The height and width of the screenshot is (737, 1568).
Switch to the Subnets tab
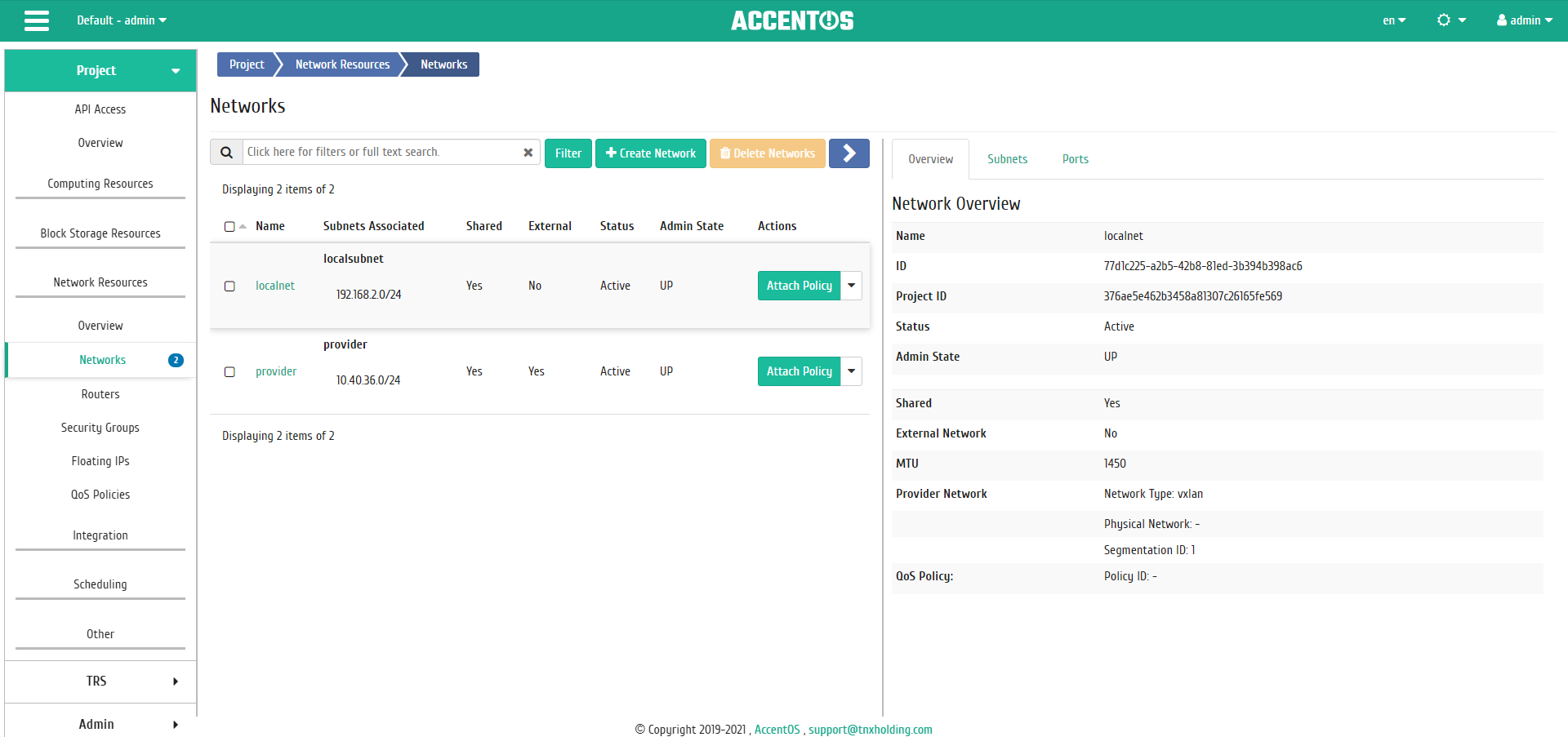click(1007, 158)
